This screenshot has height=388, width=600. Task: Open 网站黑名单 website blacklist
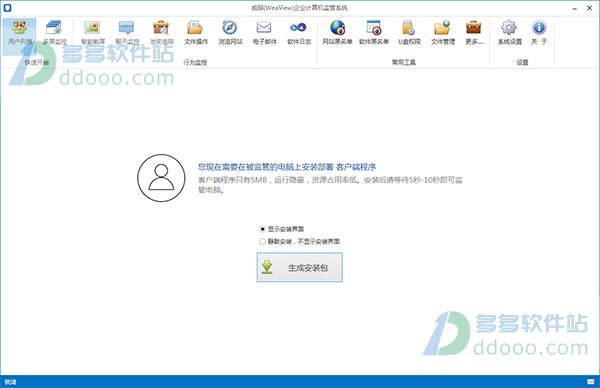click(x=337, y=33)
